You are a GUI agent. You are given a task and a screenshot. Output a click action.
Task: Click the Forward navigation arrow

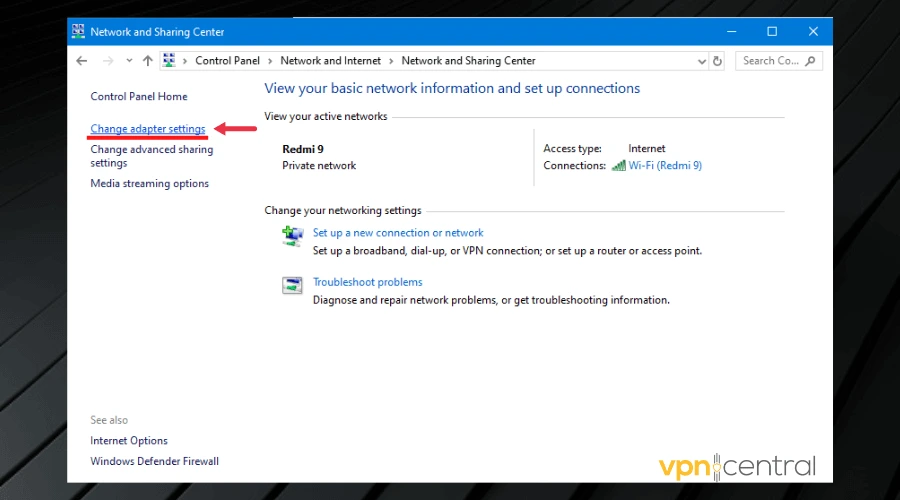(x=107, y=61)
